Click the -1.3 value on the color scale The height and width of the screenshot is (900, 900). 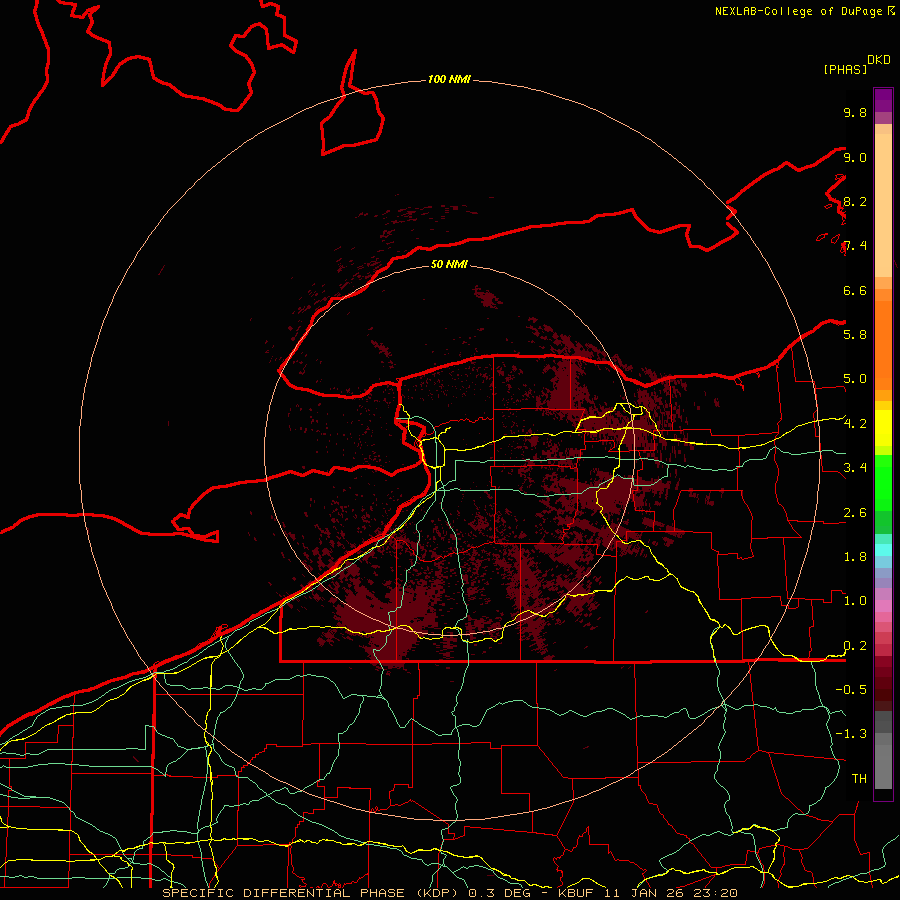click(x=851, y=734)
